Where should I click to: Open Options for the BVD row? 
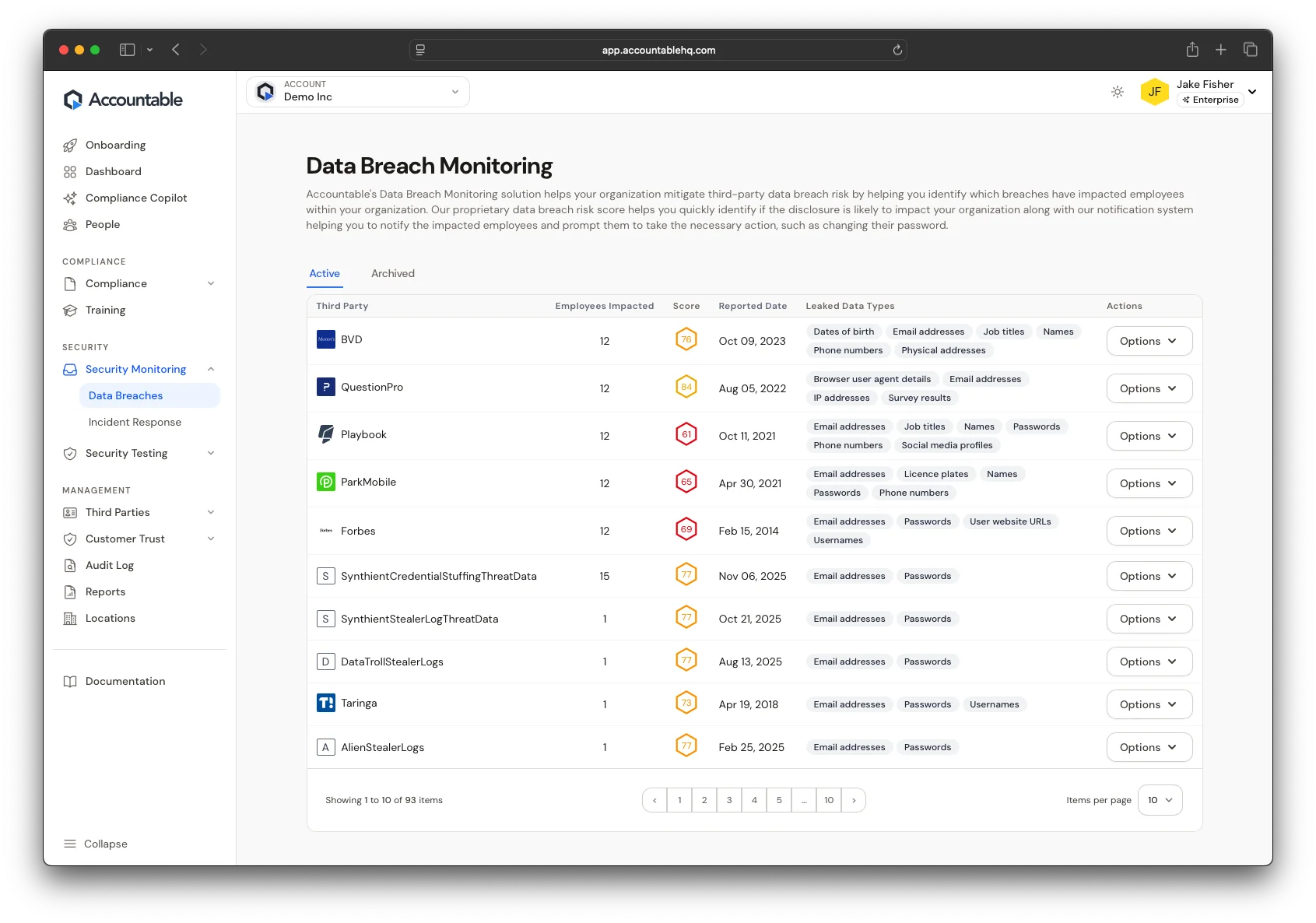[1149, 342]
